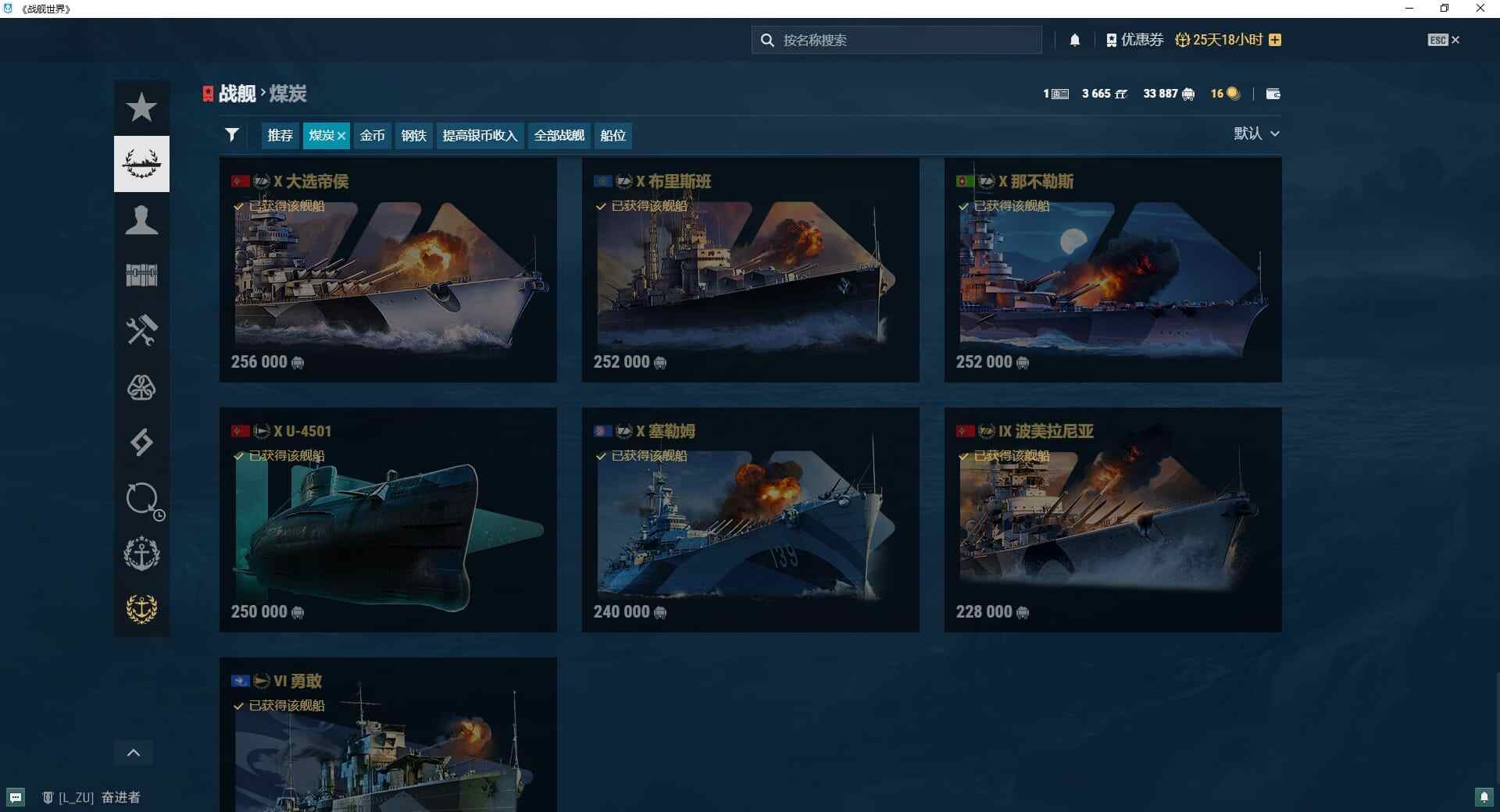Click the yellow plus to extend premium time

[x=1275, y=40]
